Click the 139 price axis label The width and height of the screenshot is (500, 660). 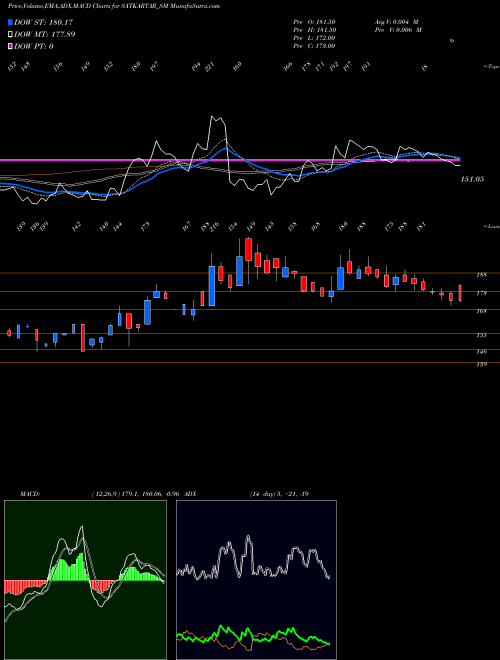481,365
